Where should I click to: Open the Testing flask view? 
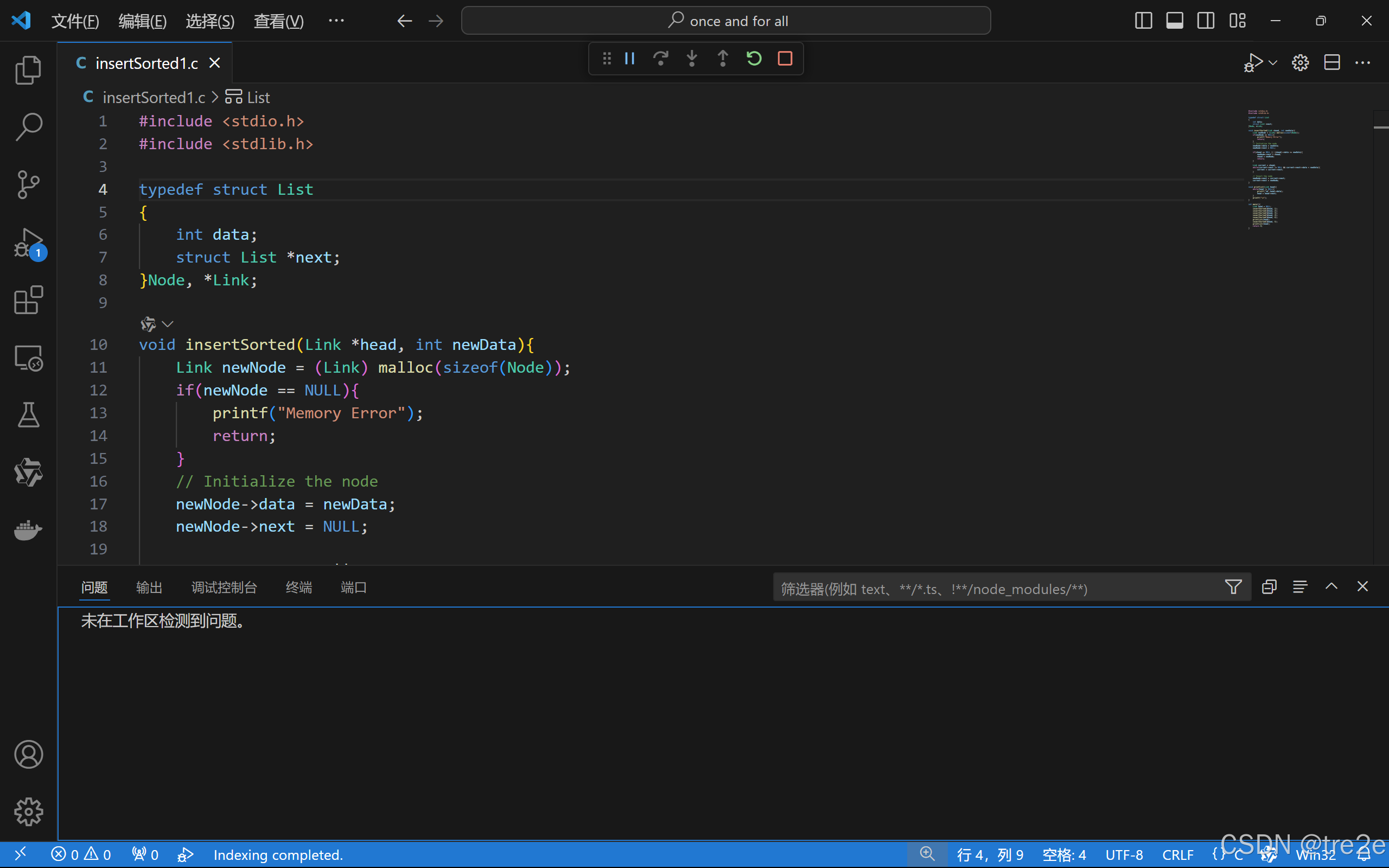[x=28, y=415]
